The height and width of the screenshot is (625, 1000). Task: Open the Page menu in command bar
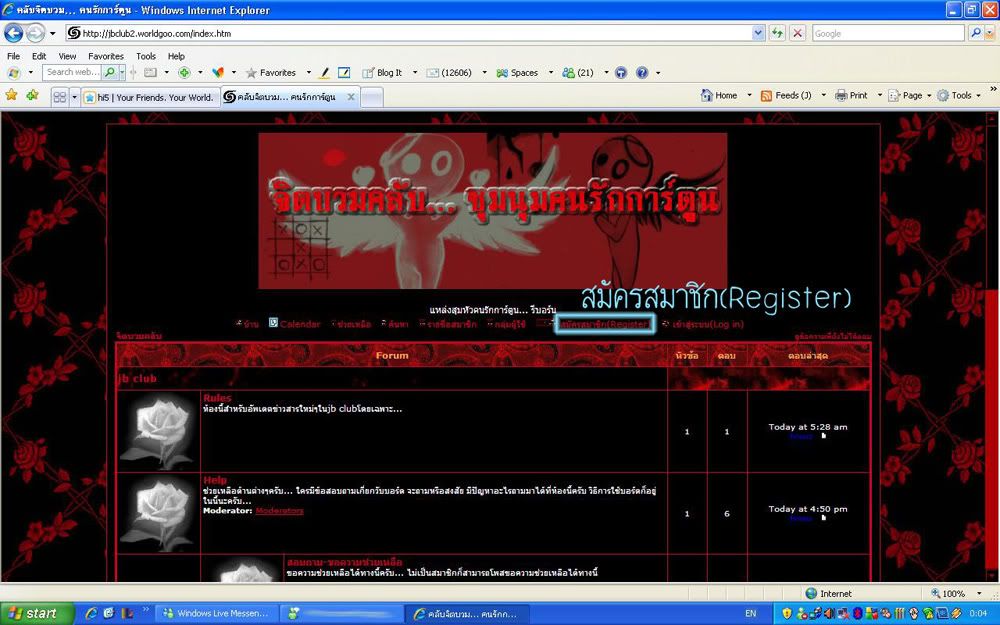coord(909,95)
